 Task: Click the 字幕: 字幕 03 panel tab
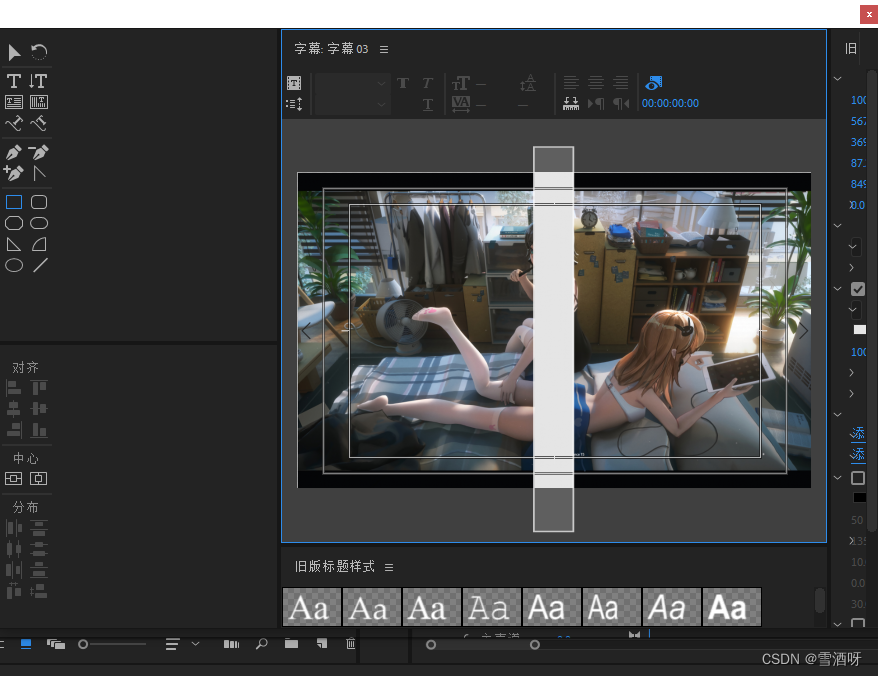pyautogui.click(x=331, y=49)
